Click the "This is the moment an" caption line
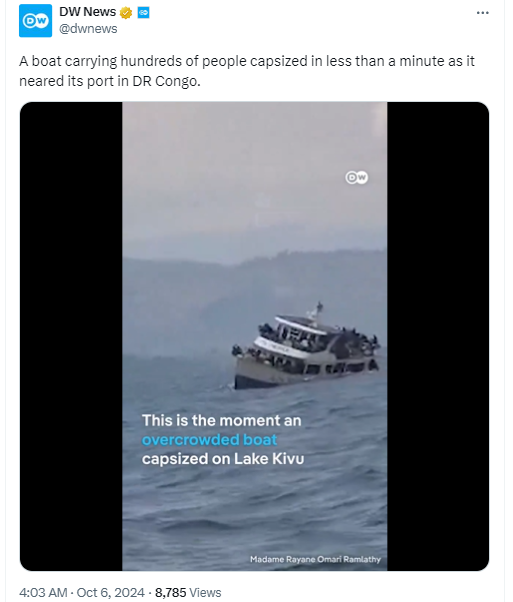The image size is (513, 602). [x=222, y=420]
